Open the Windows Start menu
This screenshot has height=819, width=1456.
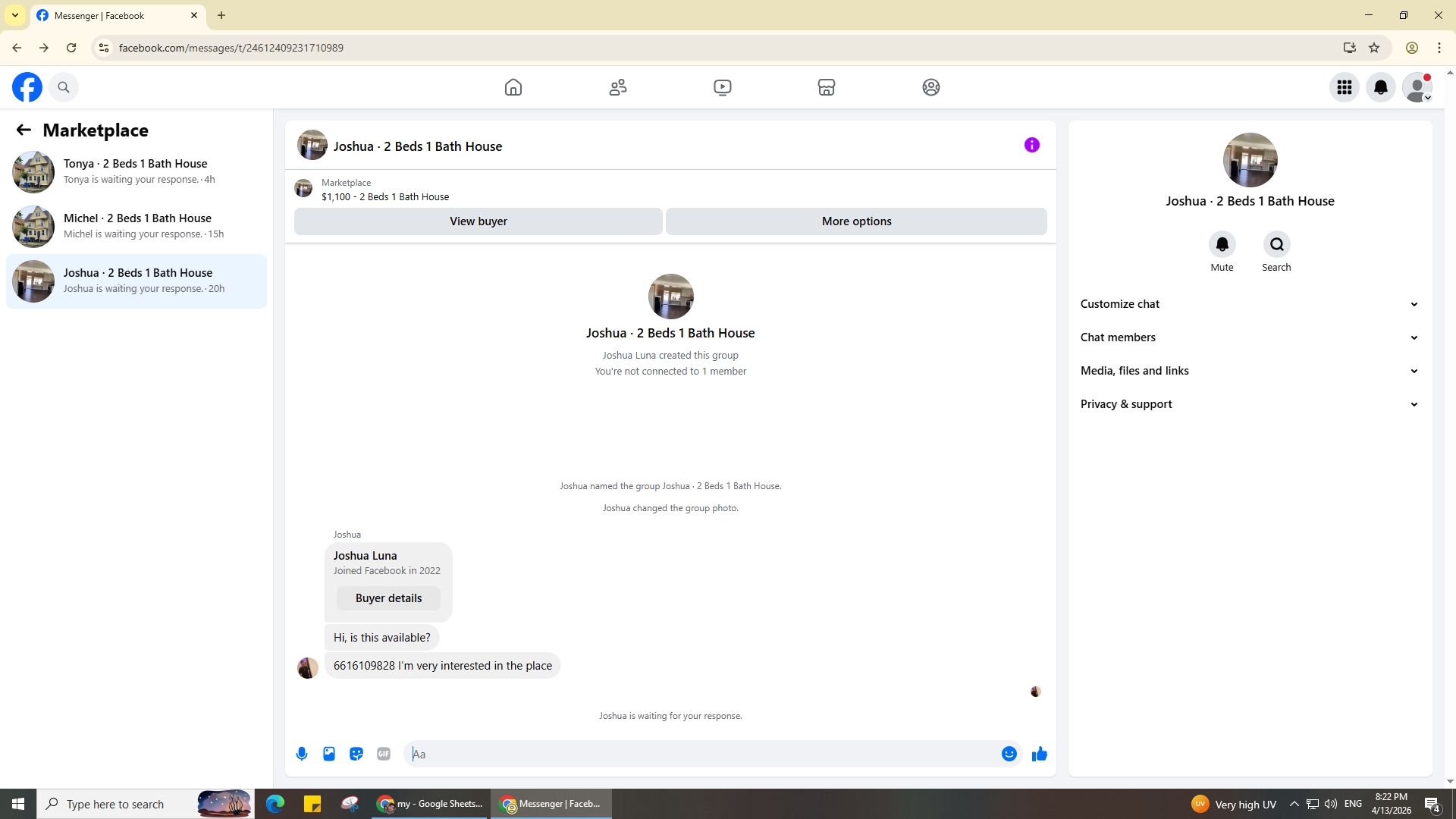click(x=18, y=804)
